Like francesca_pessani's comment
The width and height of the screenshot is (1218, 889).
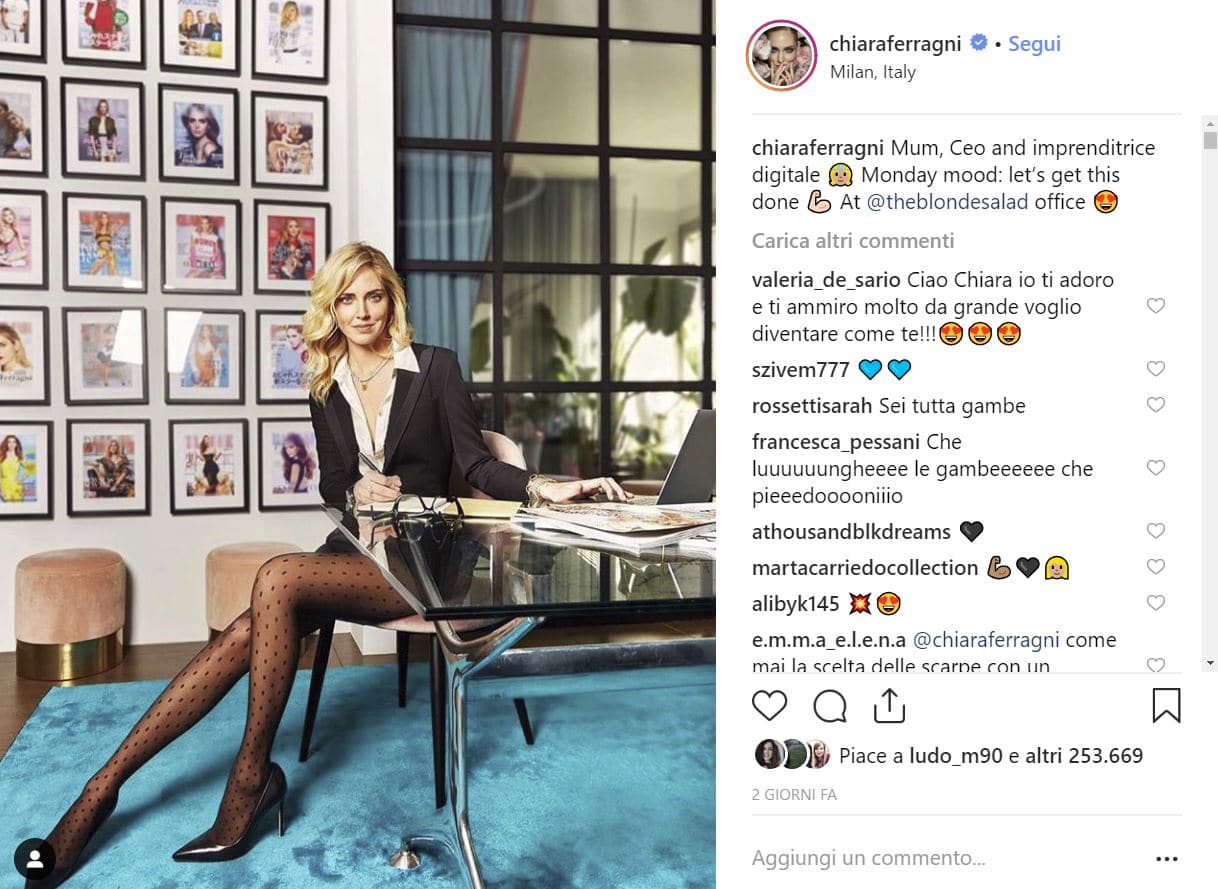(x=1156, y=468)
